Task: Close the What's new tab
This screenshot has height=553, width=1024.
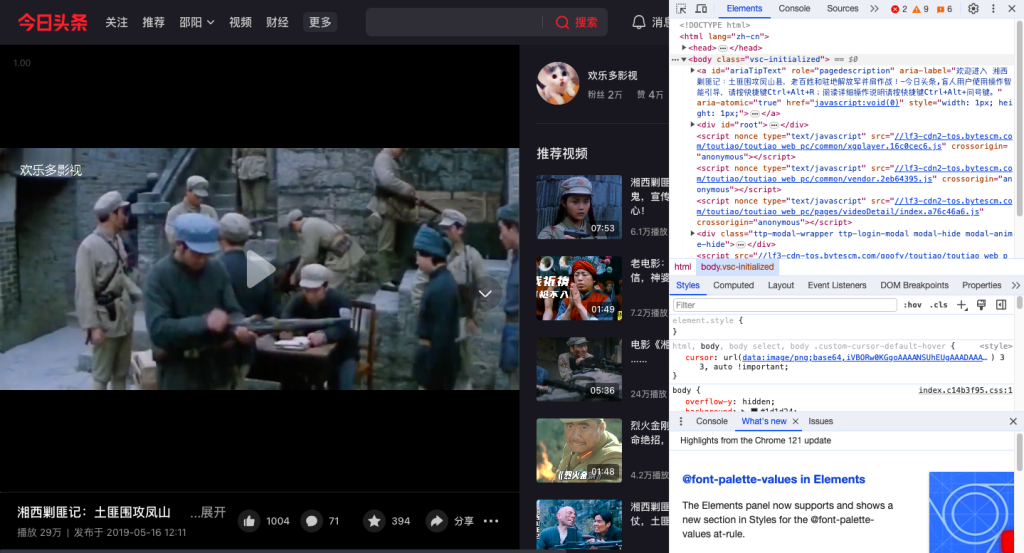Action: (x=795, y=422)
